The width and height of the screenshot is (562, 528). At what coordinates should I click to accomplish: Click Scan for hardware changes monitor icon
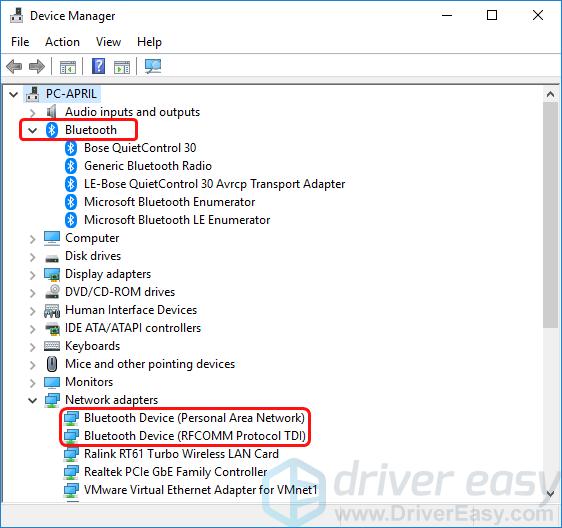coord(153,66)
